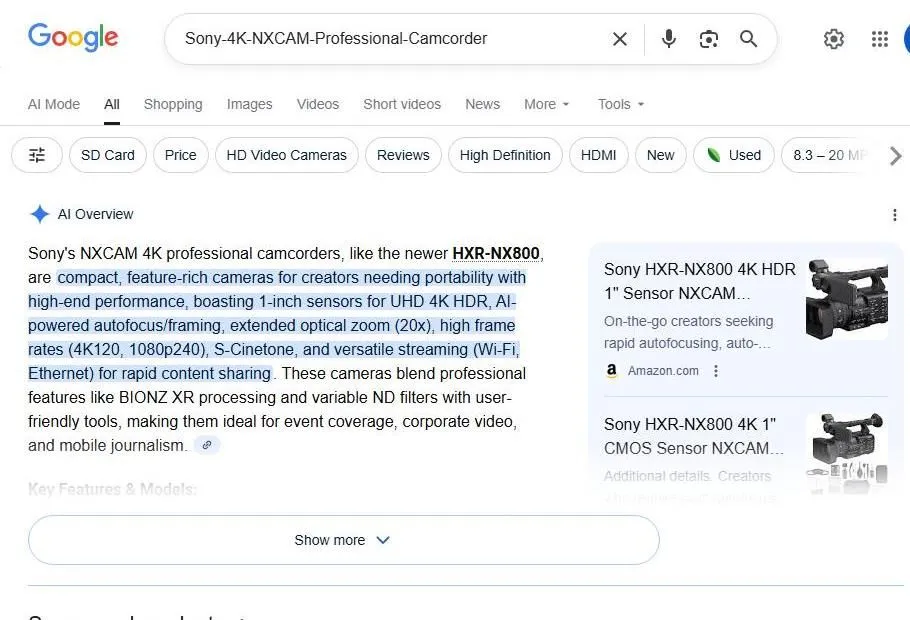This screenshot has width=910, height=620.
Task: Select the HDMI filter chip
Action: pyautogui.click(x=598, y=155)
